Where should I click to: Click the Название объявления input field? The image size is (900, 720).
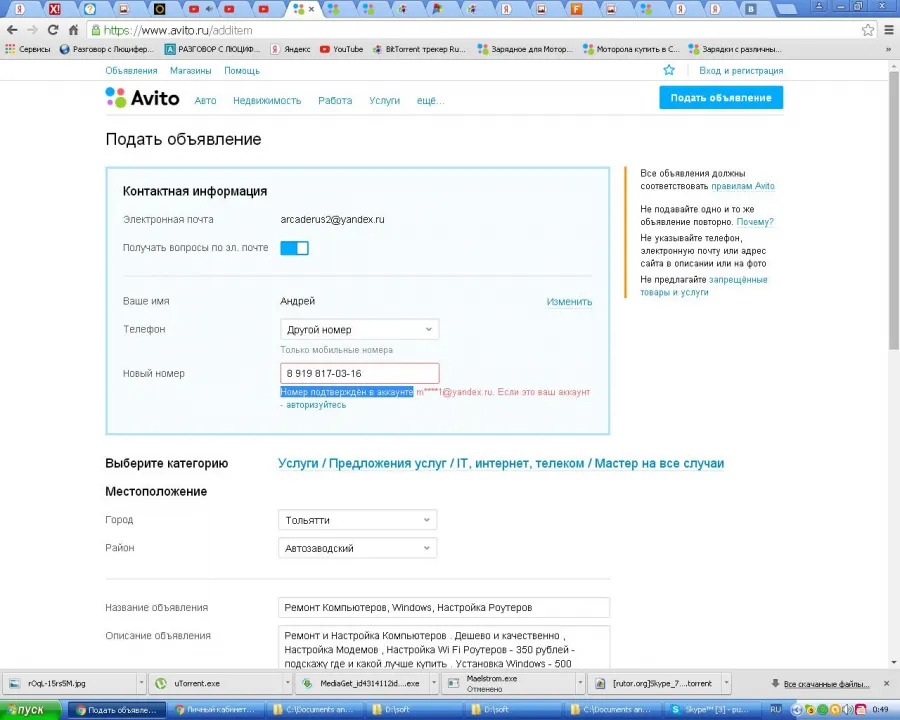pos(444,607)
